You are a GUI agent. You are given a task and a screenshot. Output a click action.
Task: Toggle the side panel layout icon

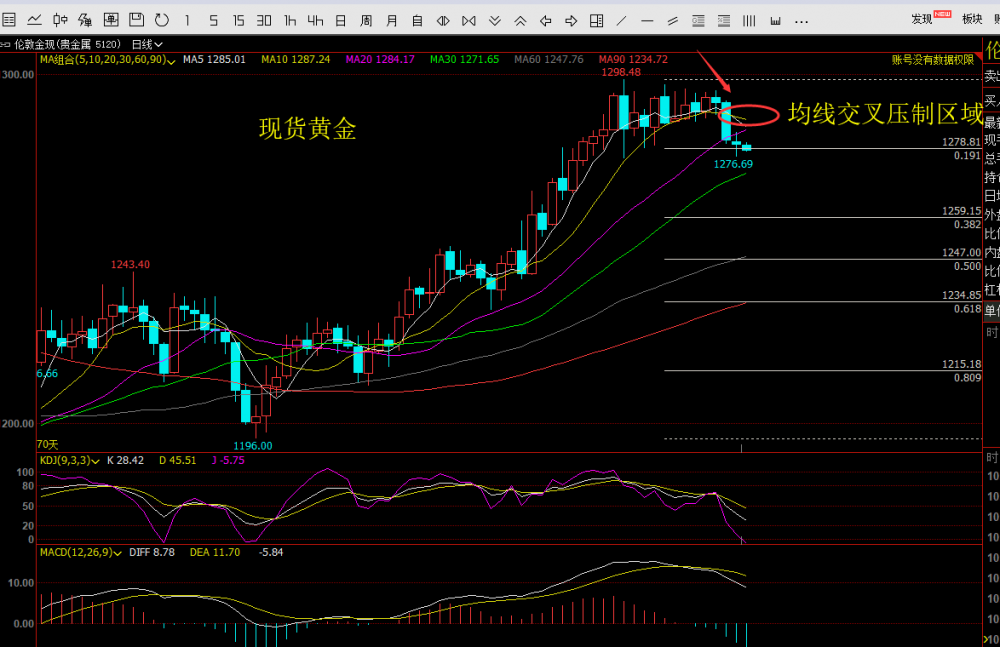596,21
